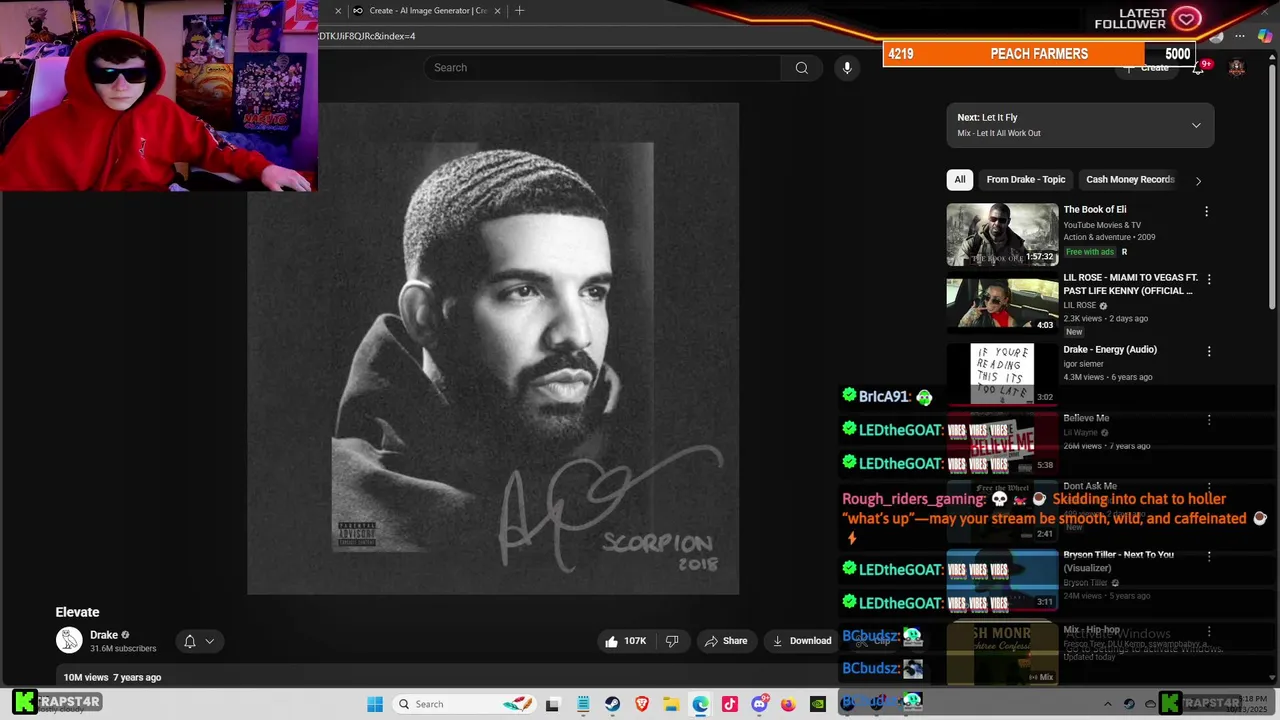The height and width of the screenshot is (720, 1280).
Task: Open options menu for The Book of Eli
Action: pos(1206,211)
